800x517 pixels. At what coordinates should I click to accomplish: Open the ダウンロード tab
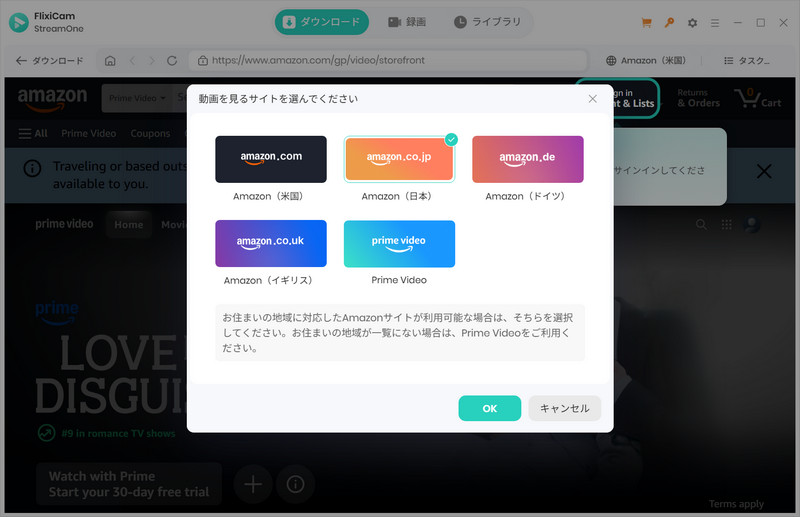321,22
